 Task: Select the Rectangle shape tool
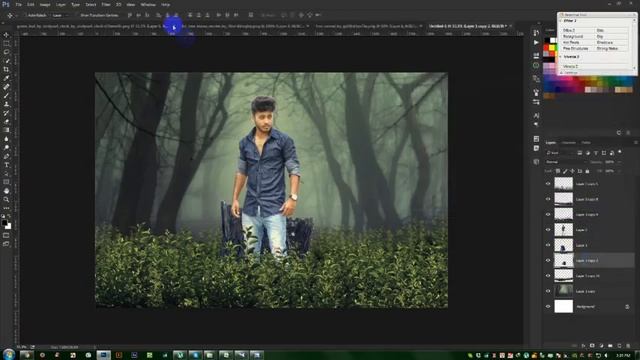(6, 182)
